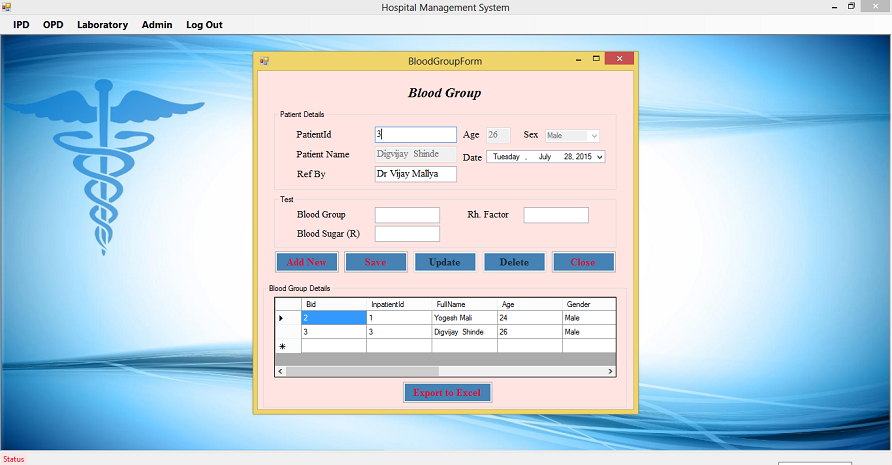Image resolution: width=892 pixels, height=465 pixels.
Task: Click the disabled Age field showing 26
Action: point(498,135)
